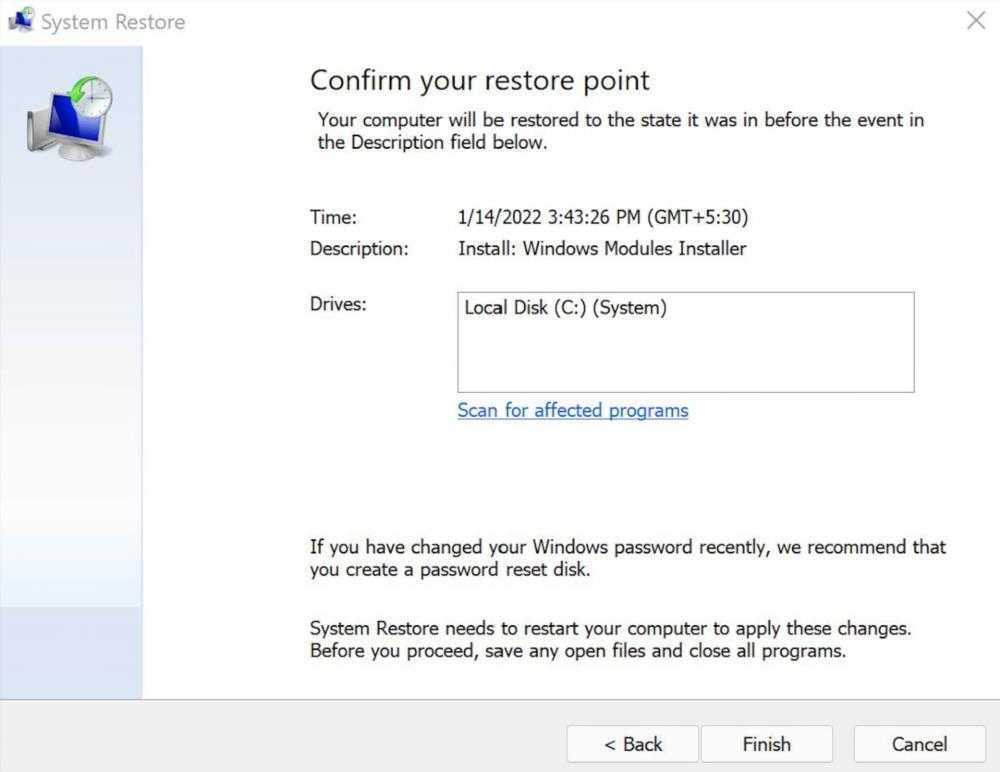Viewport: 1000px width, 772px height.
Task: Go back with the Back button
Action: [633, 744]
